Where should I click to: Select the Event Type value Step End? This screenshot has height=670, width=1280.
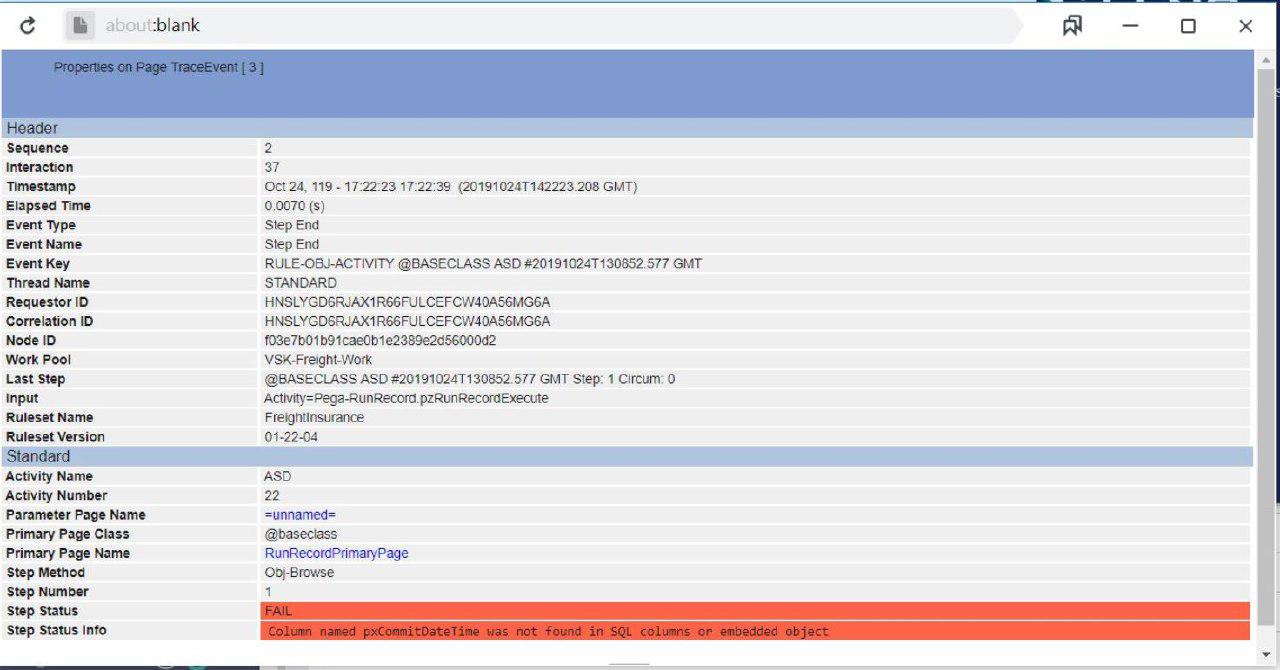[x=292, y=225]
